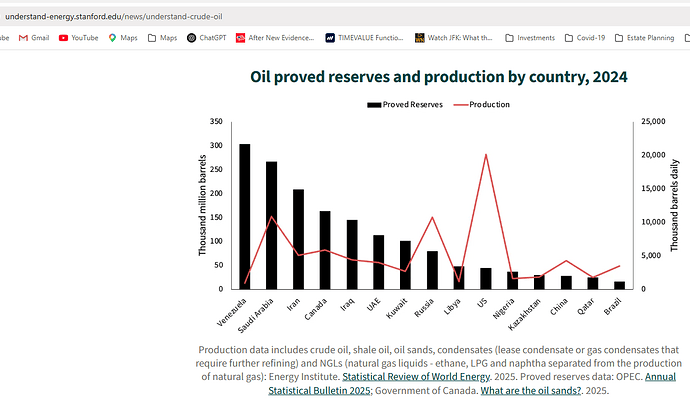Open the What are the oil sands? link
Image resolution: width=690 pixels, height=400 pixels.
coord(531,390)
